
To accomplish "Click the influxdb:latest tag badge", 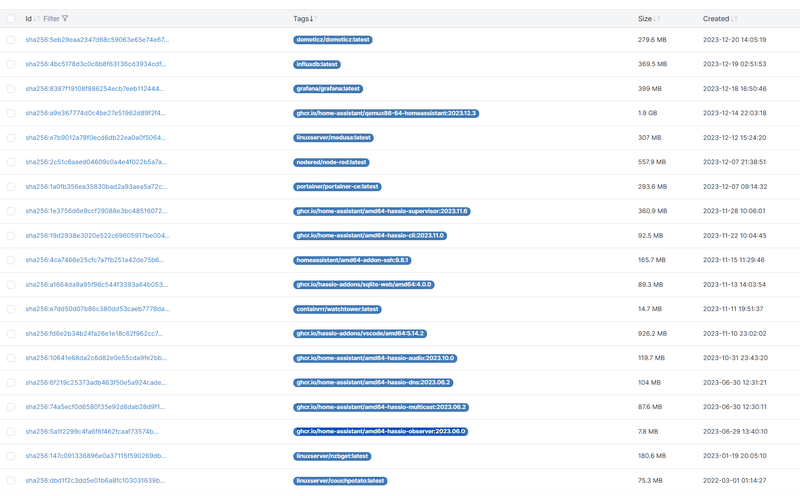I will (x=317, y=64).
